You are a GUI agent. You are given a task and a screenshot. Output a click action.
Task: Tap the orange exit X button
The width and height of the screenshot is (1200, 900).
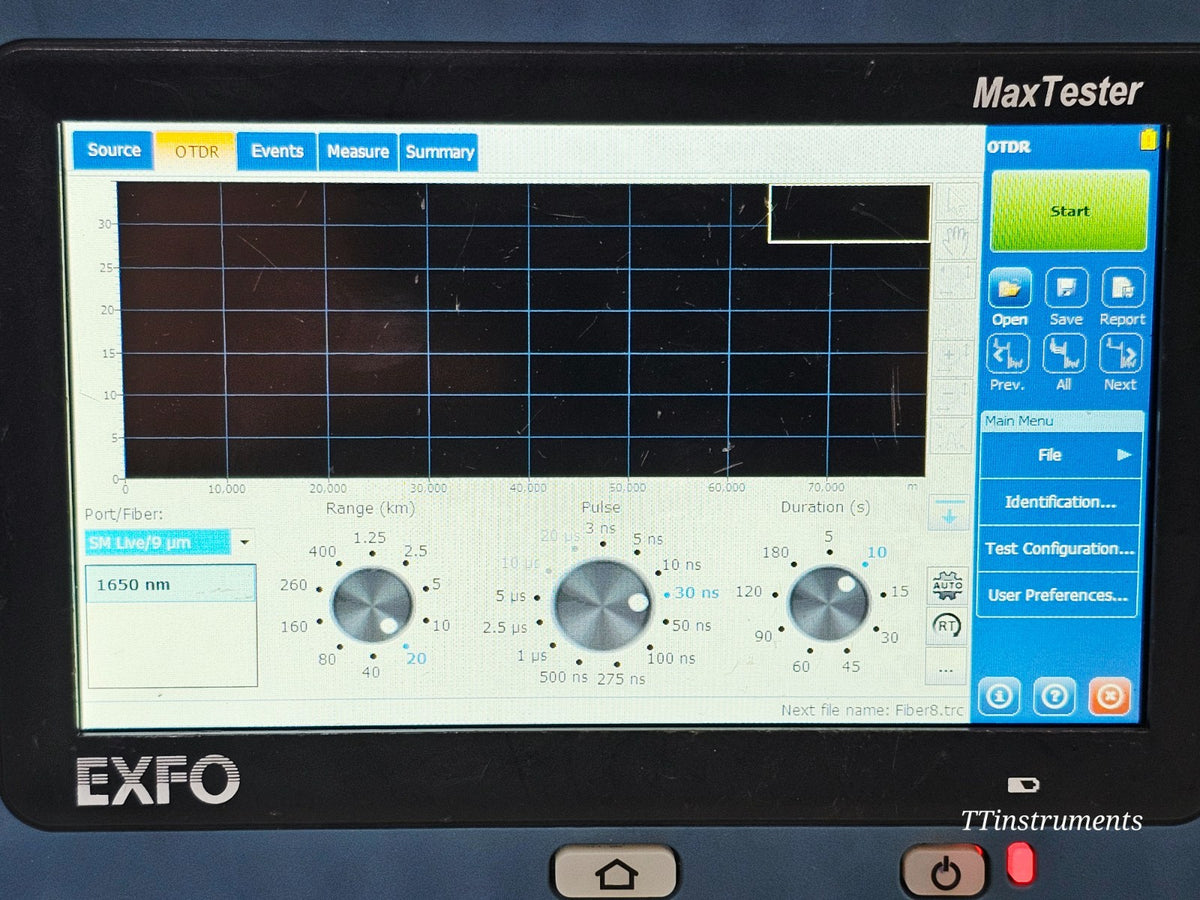[1110, 696]
